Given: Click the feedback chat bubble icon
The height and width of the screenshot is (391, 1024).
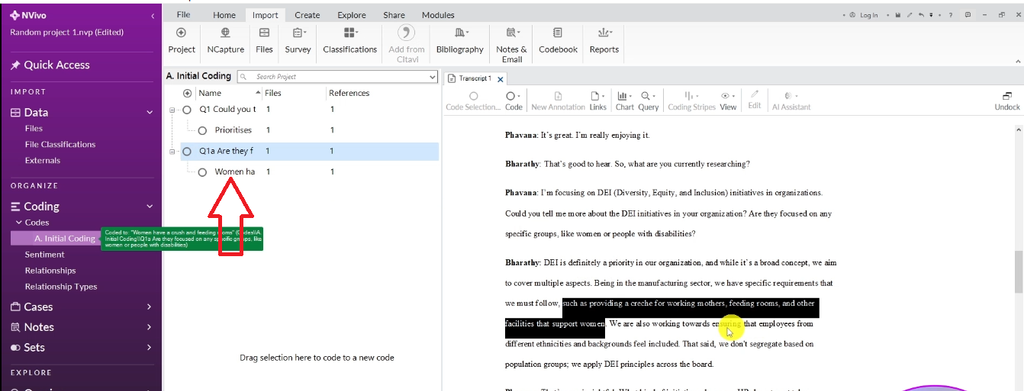Looking at the screenshot, I should (967, 15).
